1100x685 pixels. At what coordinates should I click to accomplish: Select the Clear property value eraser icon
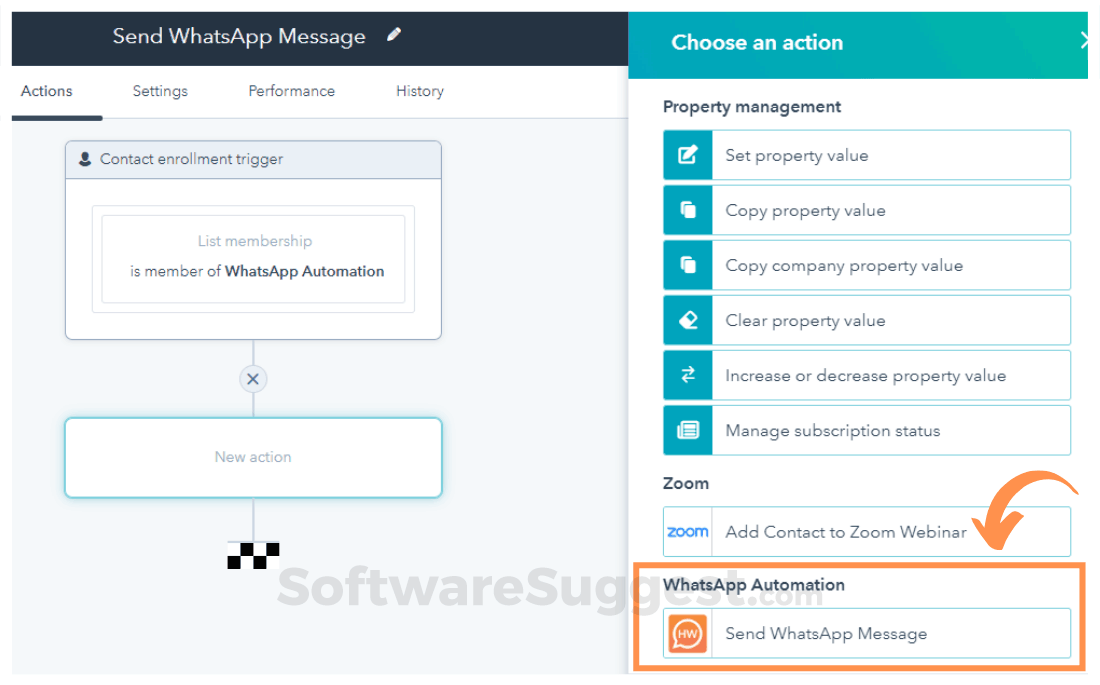[x=687, y=320]
